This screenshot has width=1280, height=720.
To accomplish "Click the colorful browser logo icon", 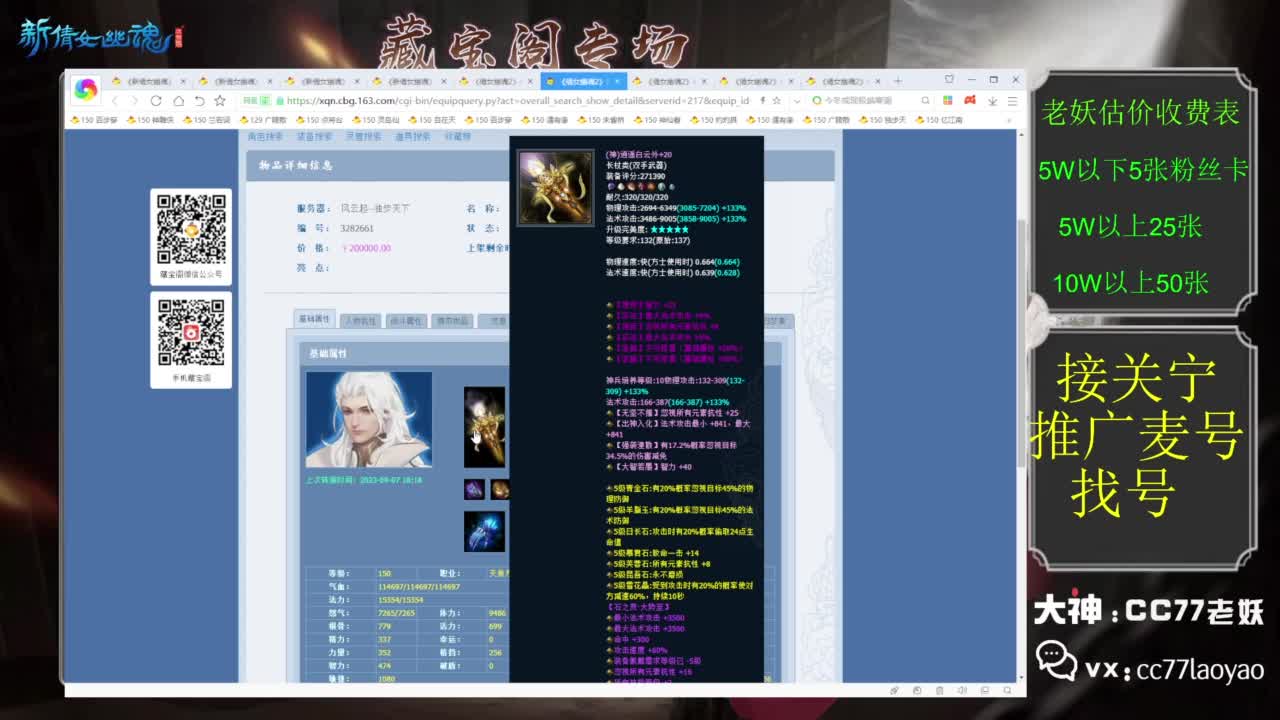I will [x=86, y=90].
